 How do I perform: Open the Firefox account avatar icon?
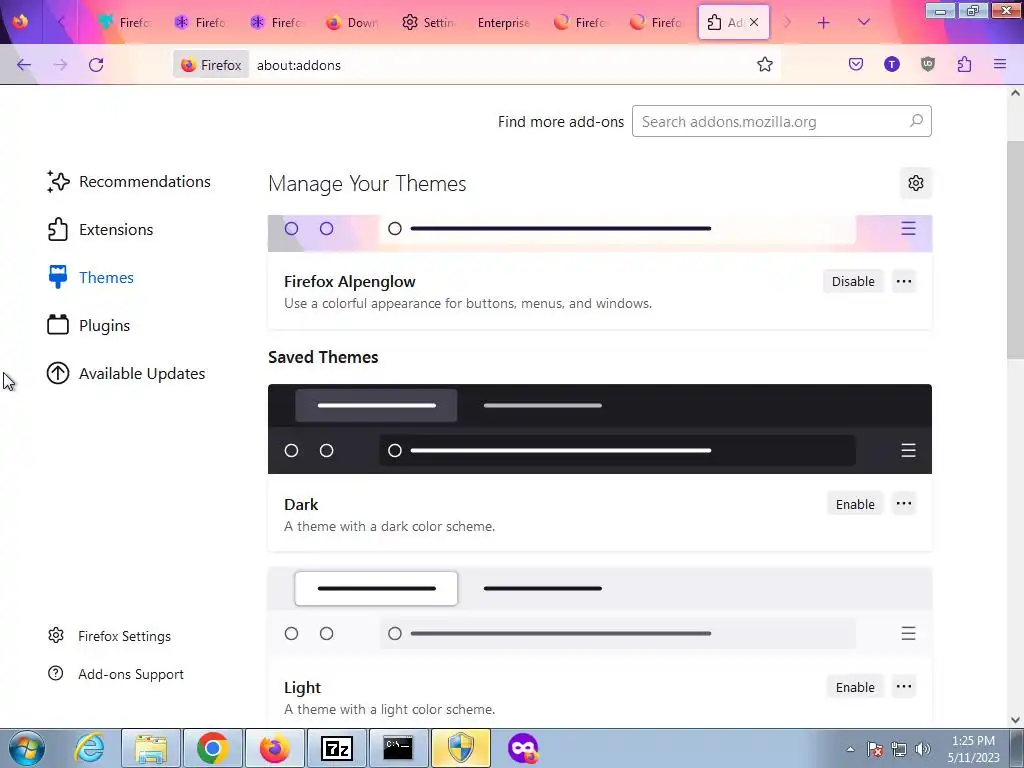tap(891, 64)
